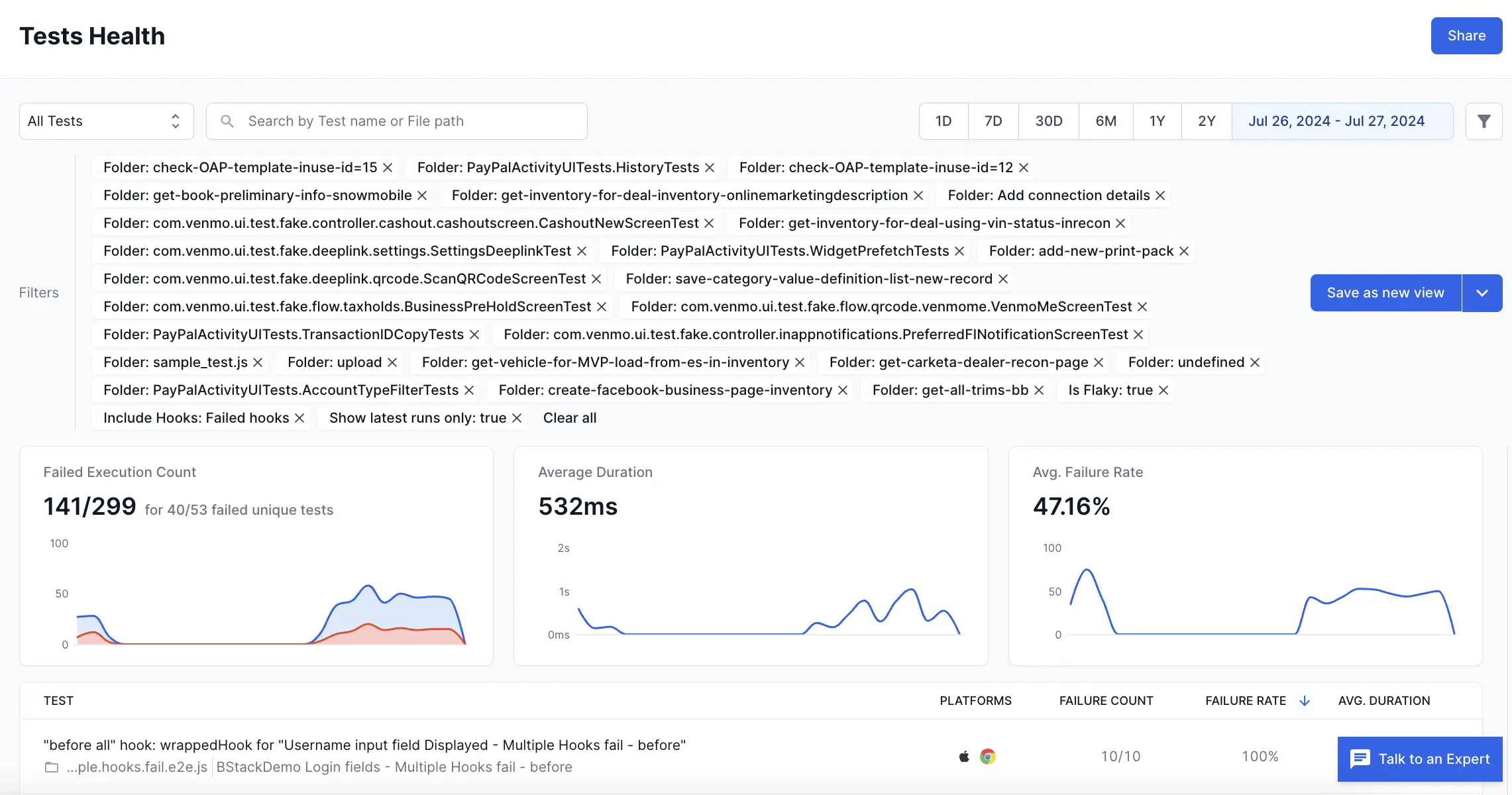The height and width of the screenshot is (795, 1512).
Task: Remove 'Folder: undefined' filter chip
Action: (1255, 362)
